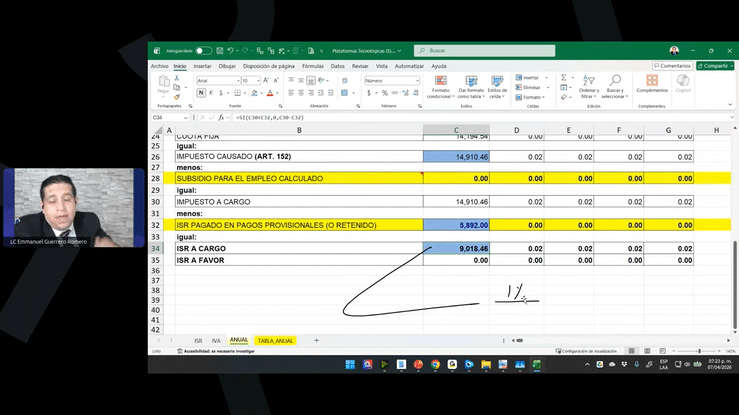Undo the last action
Screen dimensions: 739x415
(x=230, y=50)
